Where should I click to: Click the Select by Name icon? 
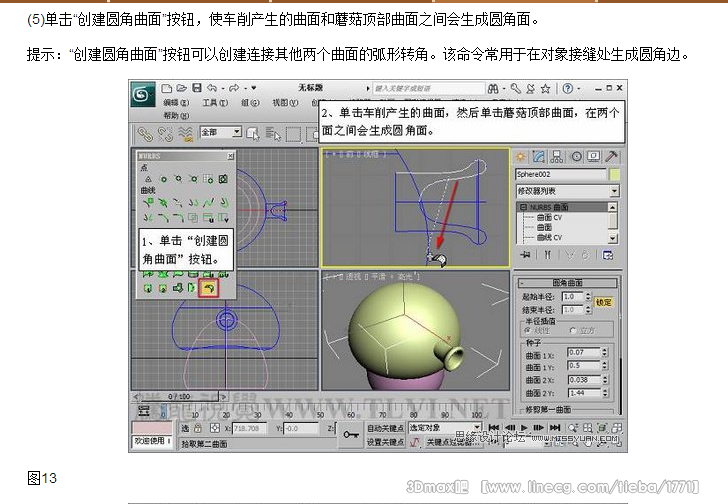click(273, 134)
